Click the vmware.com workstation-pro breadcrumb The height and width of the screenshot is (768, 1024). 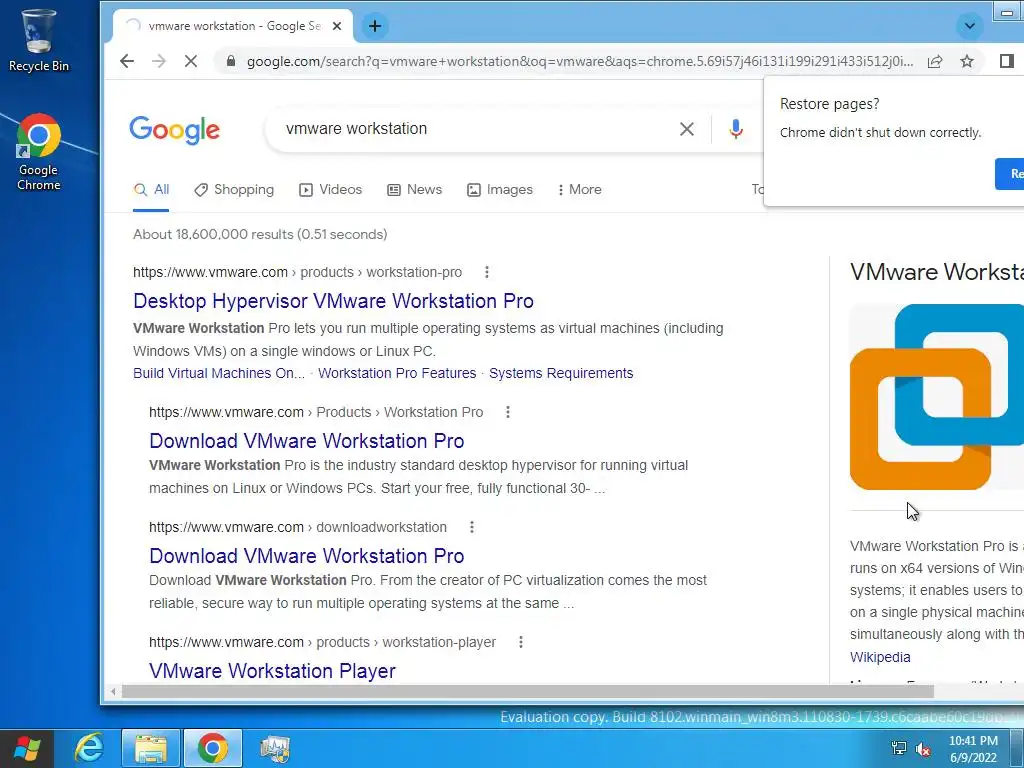pos(297,272)
